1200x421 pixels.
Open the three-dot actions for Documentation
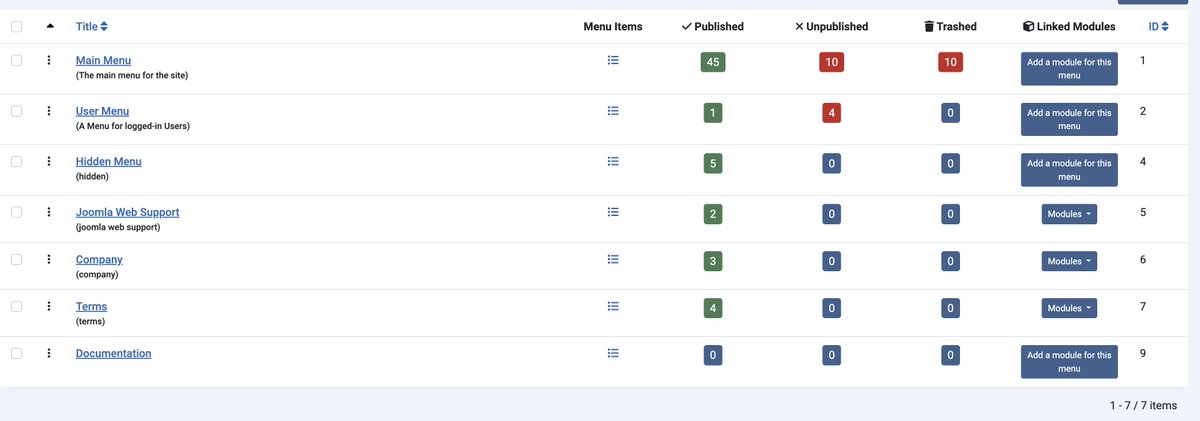pyautogui.click(x=48, y=353)
